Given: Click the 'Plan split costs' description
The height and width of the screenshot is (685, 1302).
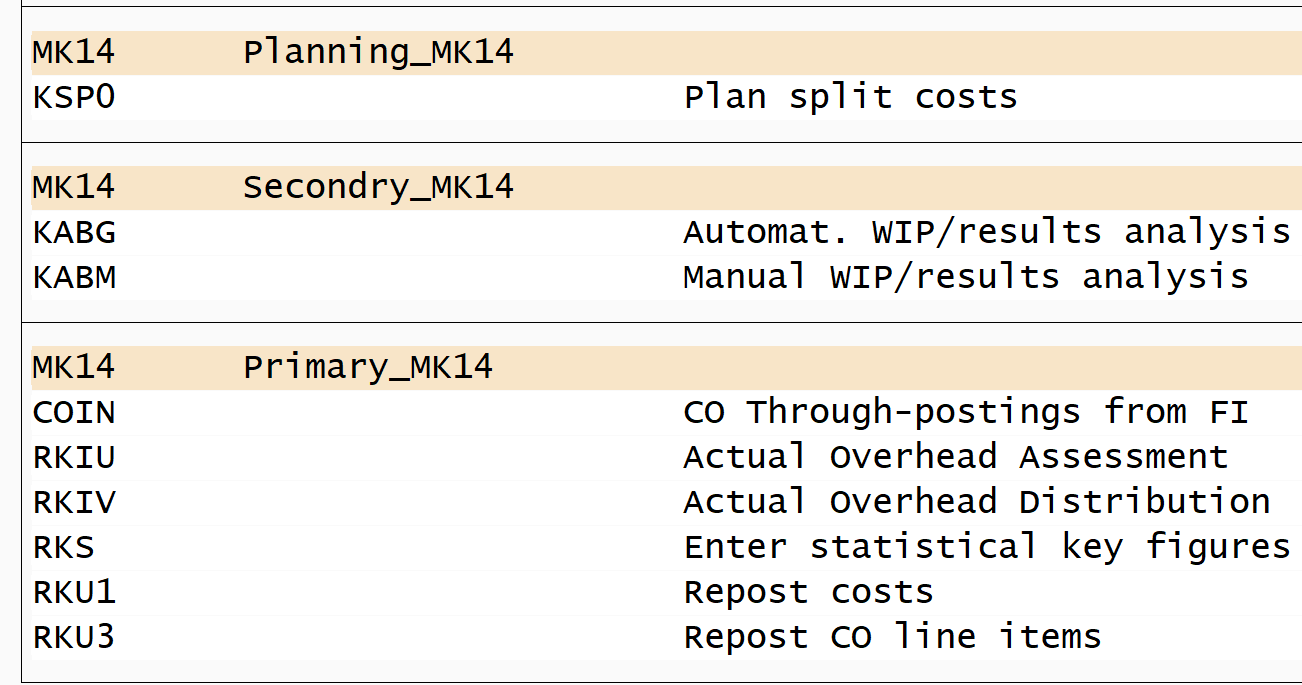Looking at the screenshot, I should pos(850,98).
